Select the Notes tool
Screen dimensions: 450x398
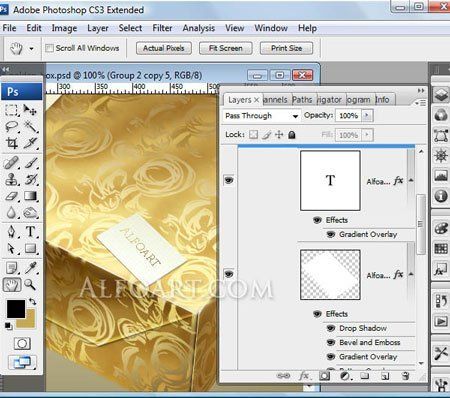tap(11, 268)
